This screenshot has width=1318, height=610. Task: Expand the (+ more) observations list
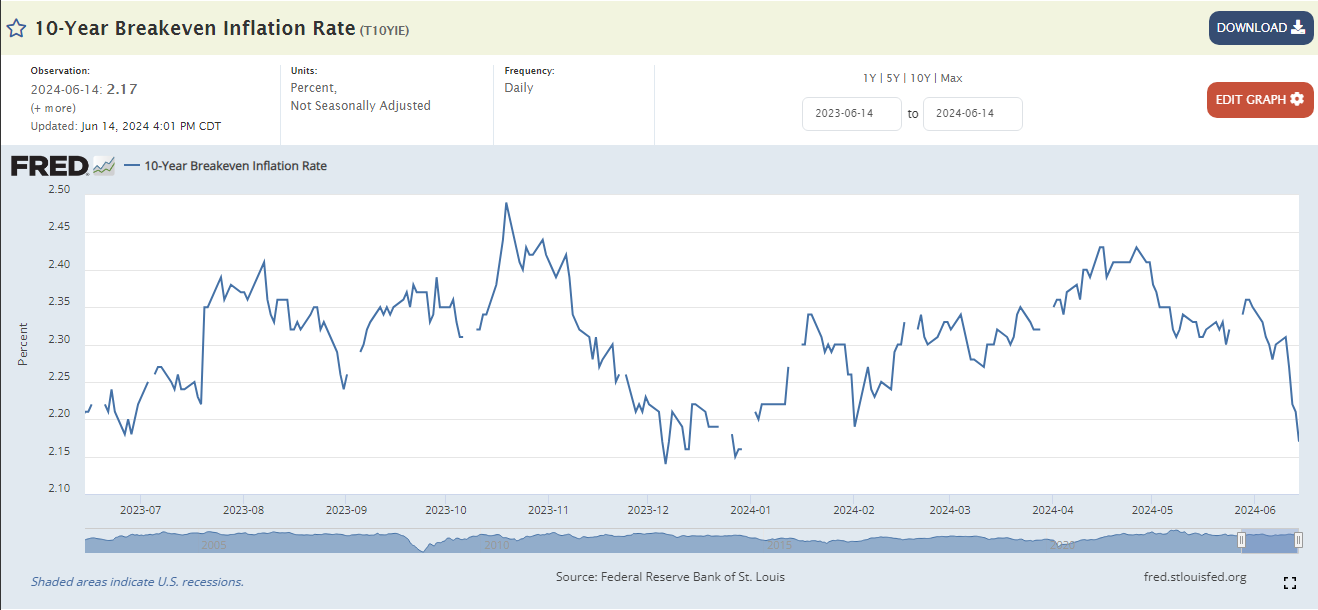(x=53, y=108)
